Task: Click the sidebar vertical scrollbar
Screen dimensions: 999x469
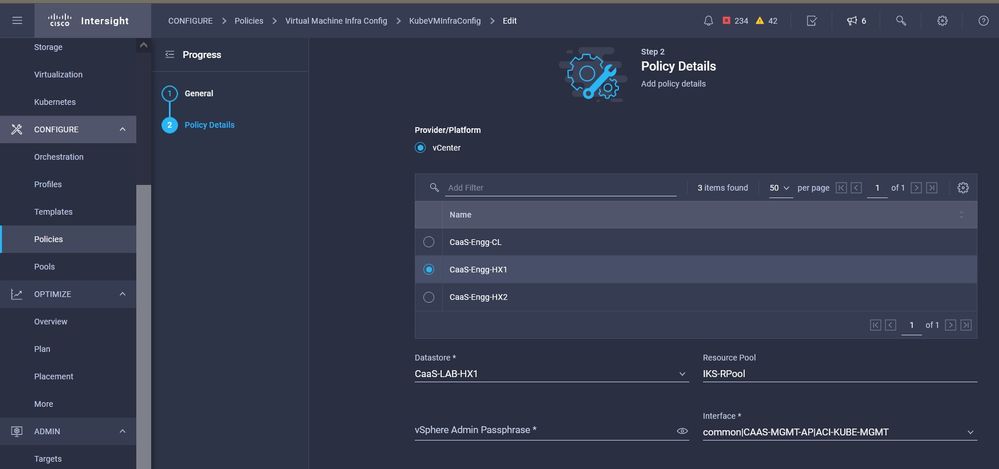Action: (143, 327)
